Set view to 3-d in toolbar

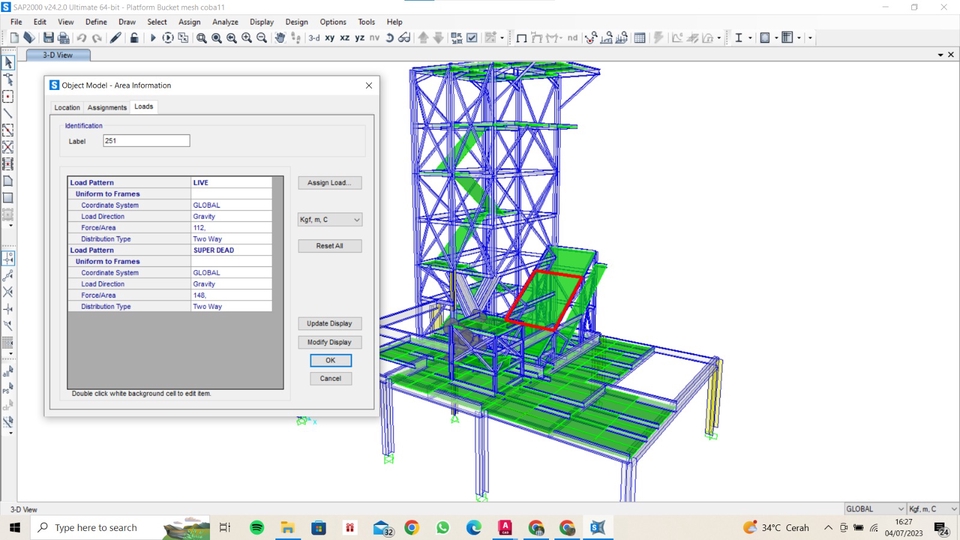[314, 38]
